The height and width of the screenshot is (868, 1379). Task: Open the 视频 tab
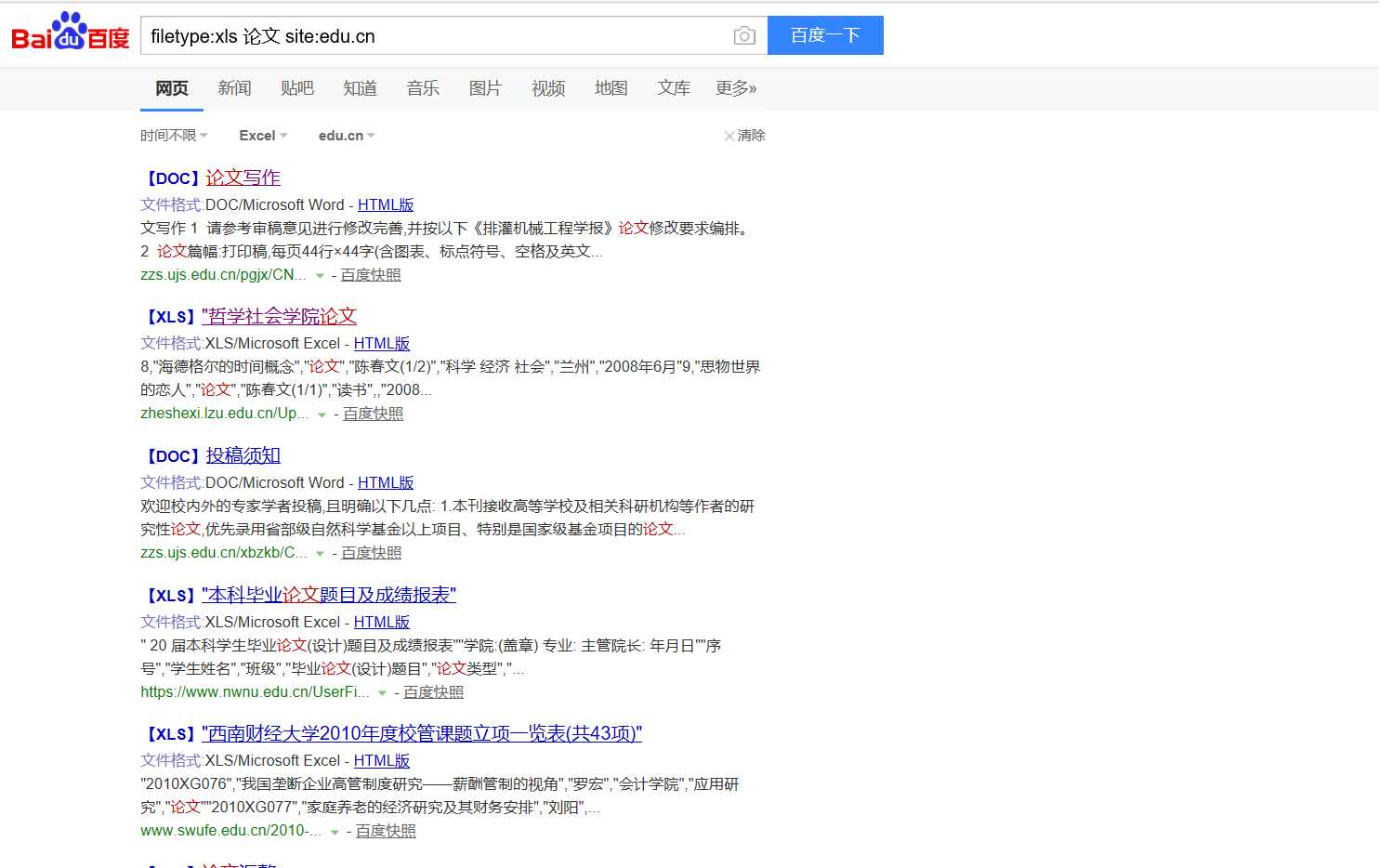coord(548,88)
